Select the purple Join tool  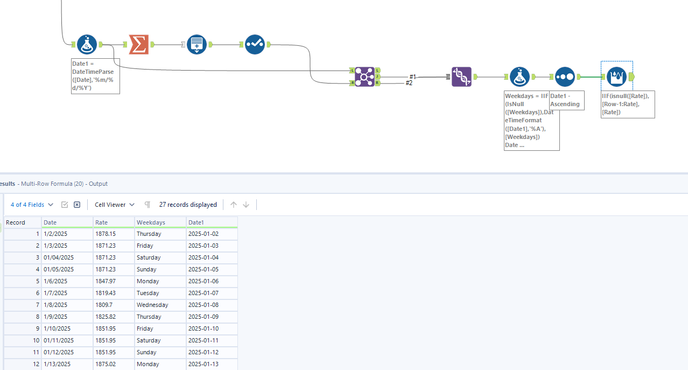[x=364, y=77]
